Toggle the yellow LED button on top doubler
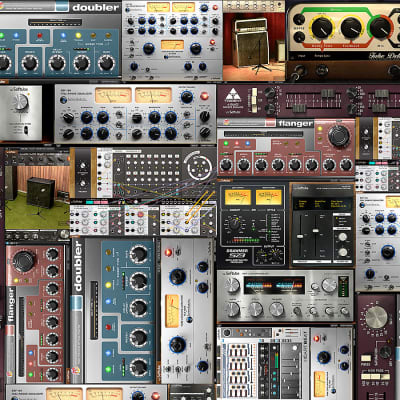The image size is (400, 400). coord(78,35)
